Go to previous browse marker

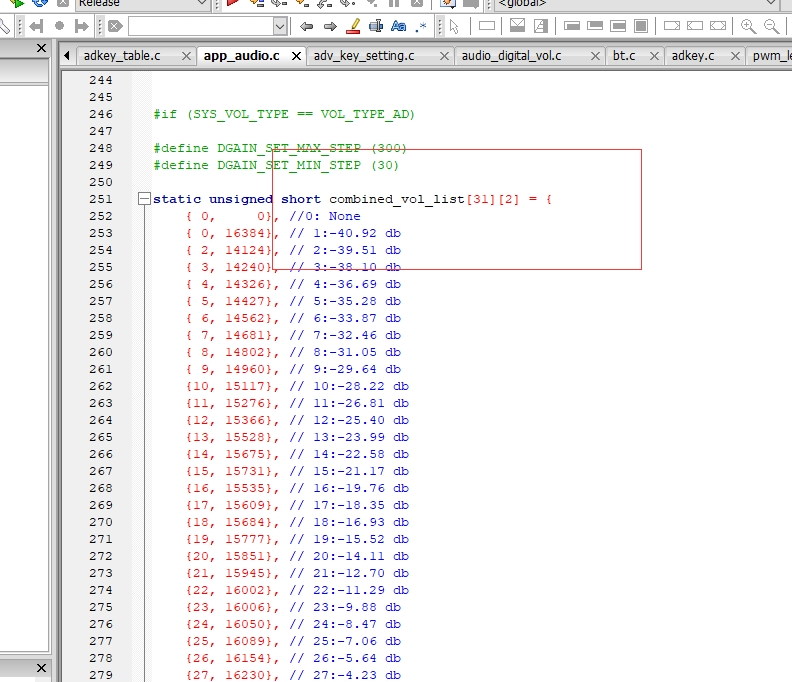tap(36, 26)
